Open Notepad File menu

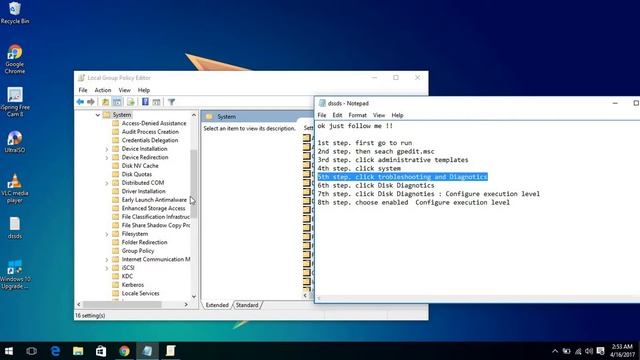coord(322,115)
